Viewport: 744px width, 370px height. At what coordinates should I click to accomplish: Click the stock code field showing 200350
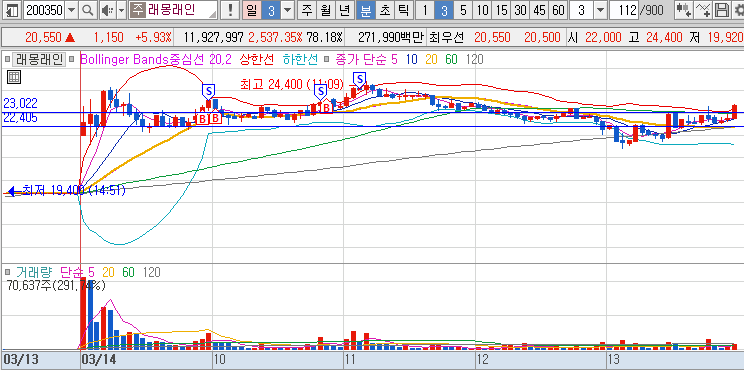(x=44, y=10)
